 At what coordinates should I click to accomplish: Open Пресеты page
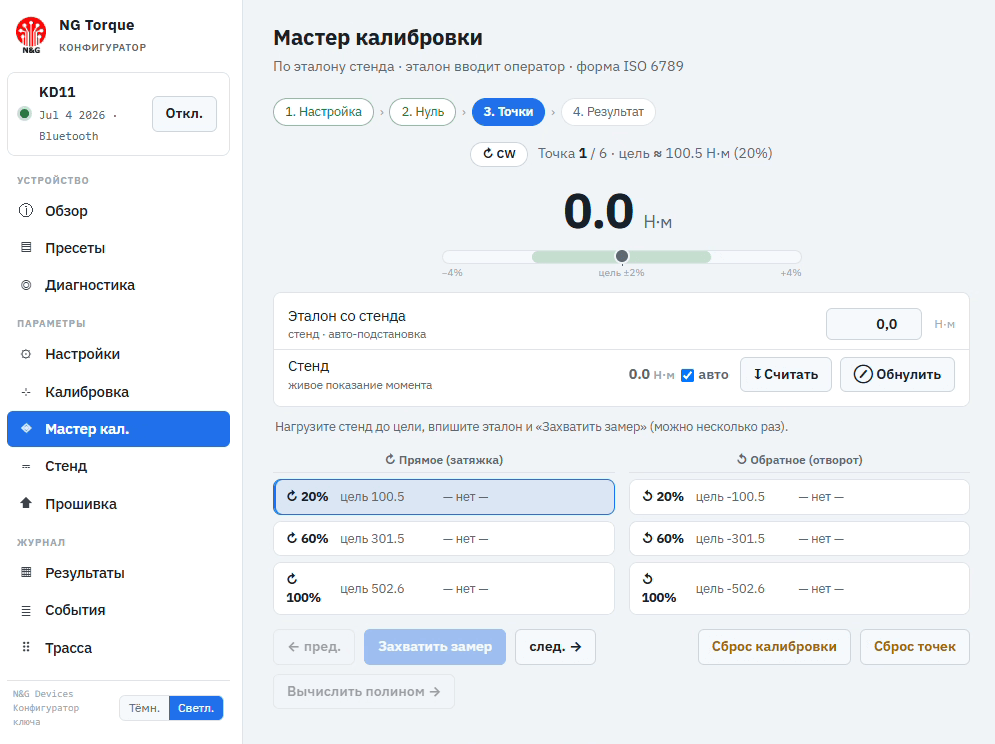pos(119,248)
